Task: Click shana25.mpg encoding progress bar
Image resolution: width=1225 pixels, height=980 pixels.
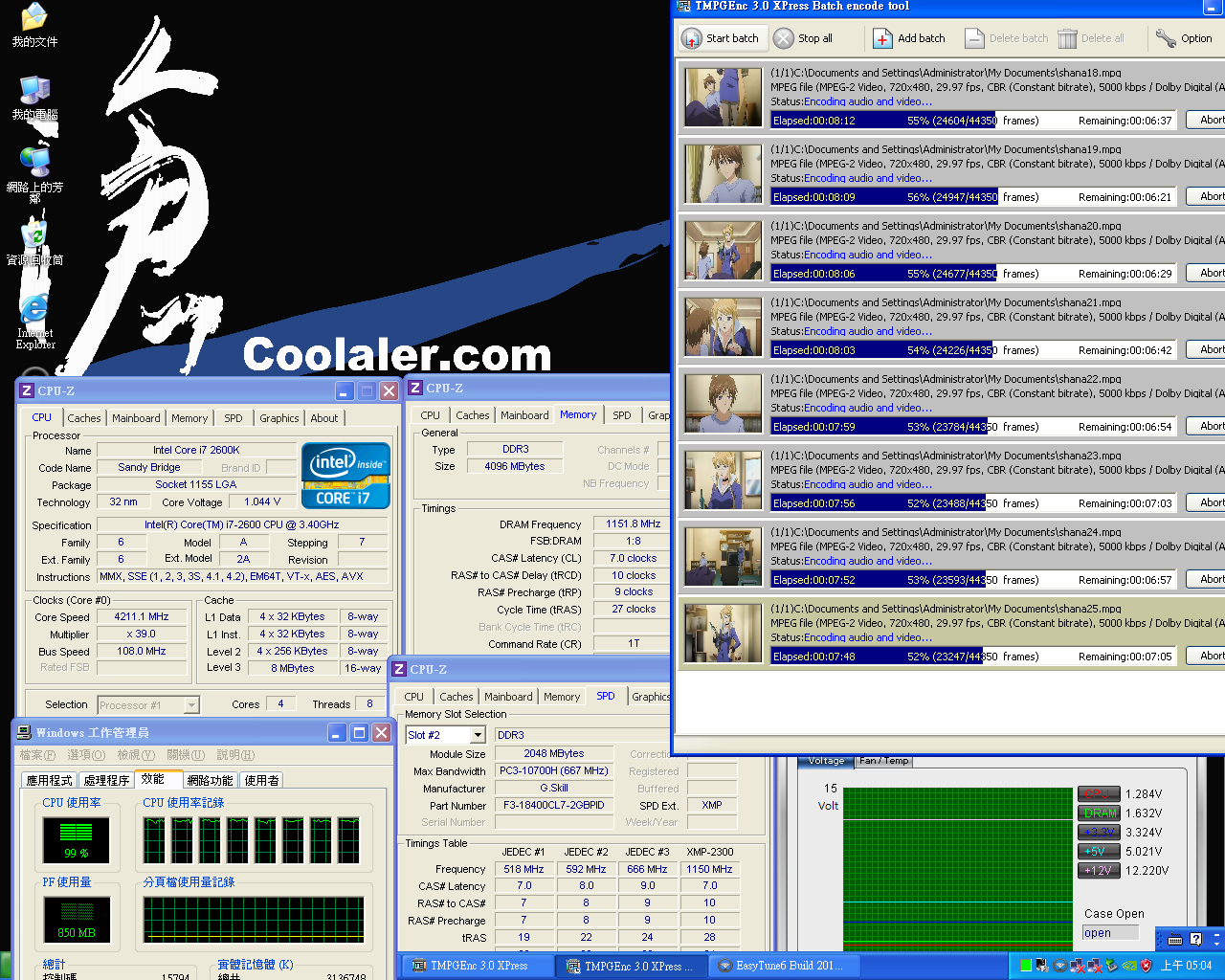Action: 973,657
